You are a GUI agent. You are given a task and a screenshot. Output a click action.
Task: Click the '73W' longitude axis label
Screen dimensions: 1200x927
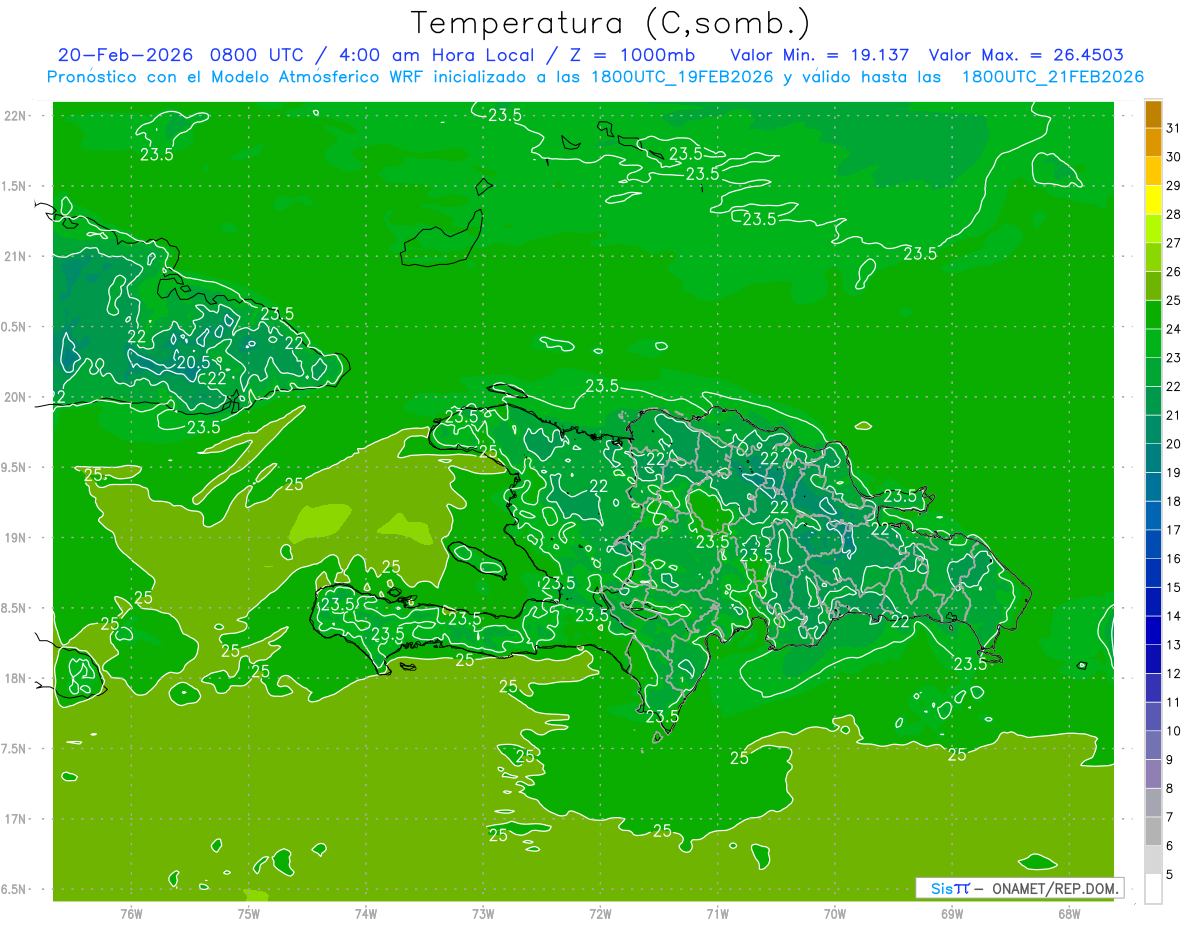(x=483, y=914)
